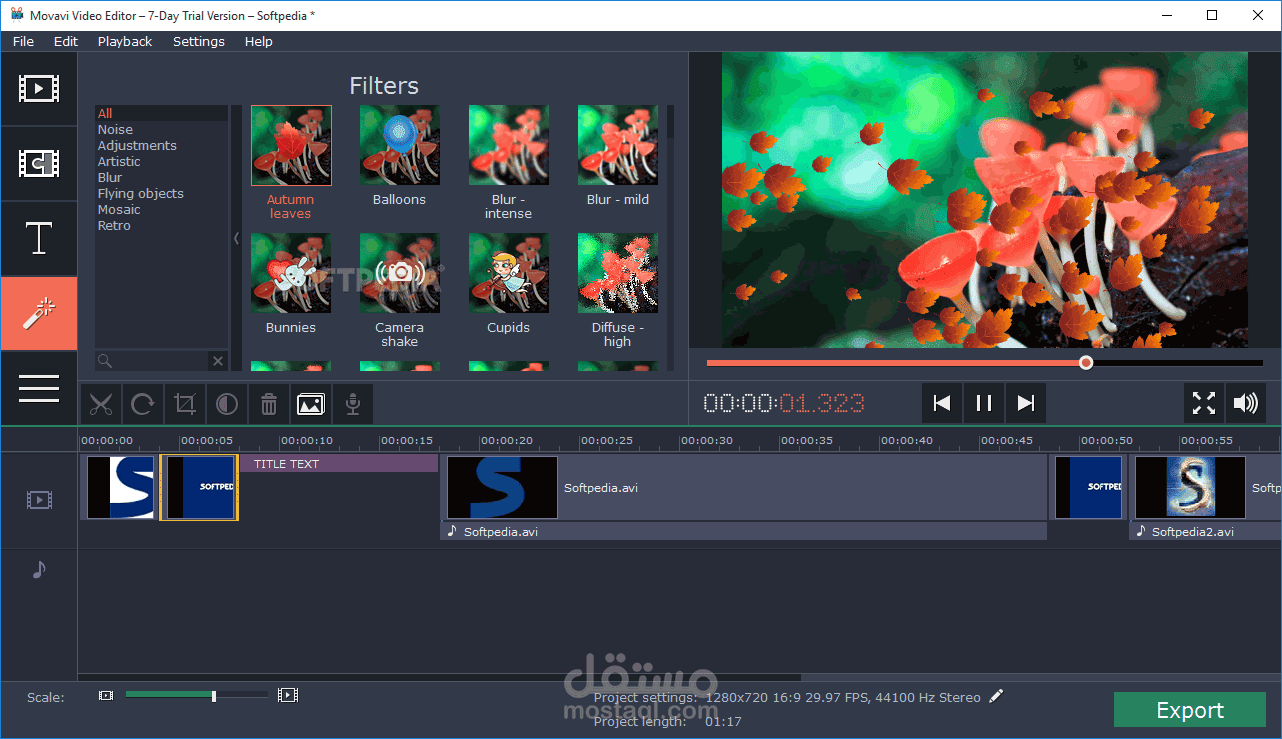Open the Settings menu
The width and height of the screenshot is (1282, 739).
click(199, 41)
